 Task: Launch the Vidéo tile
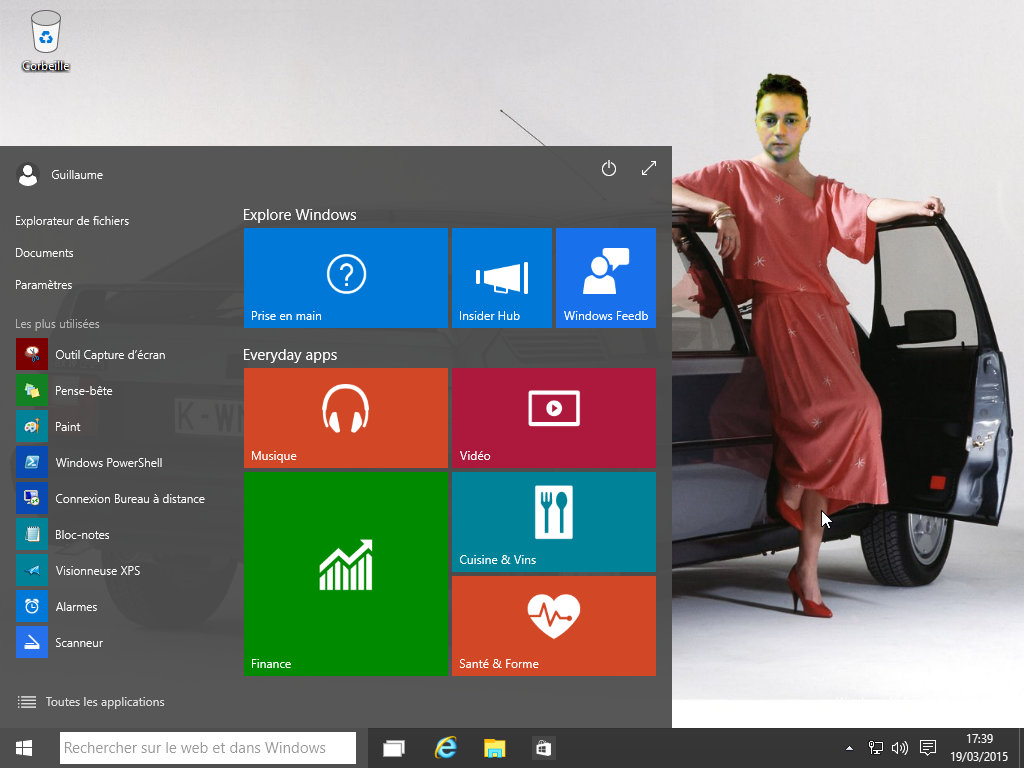click(x=553, y=418)
